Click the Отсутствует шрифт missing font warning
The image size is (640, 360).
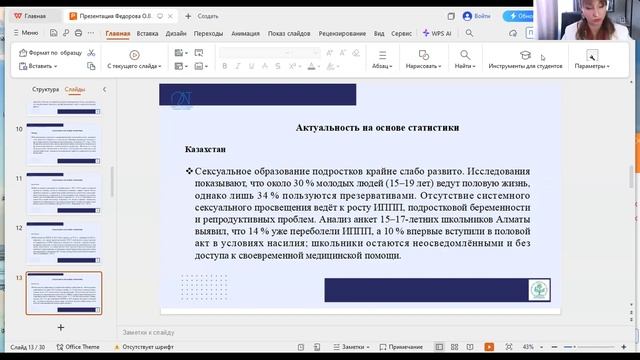point(144,347)
